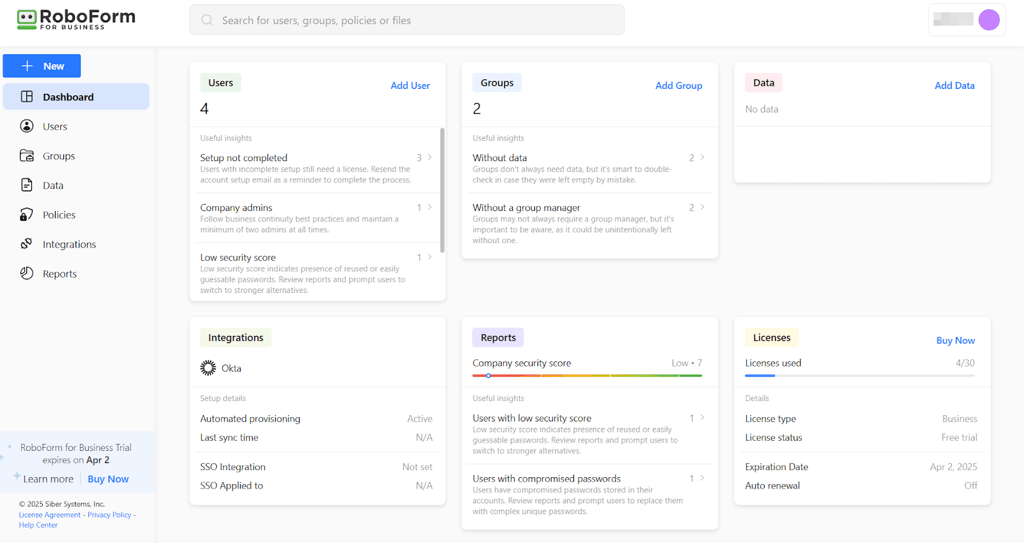Navigate to Data label in the sidebar
The height and width of the screenshot is (543, 1024).
53,186
